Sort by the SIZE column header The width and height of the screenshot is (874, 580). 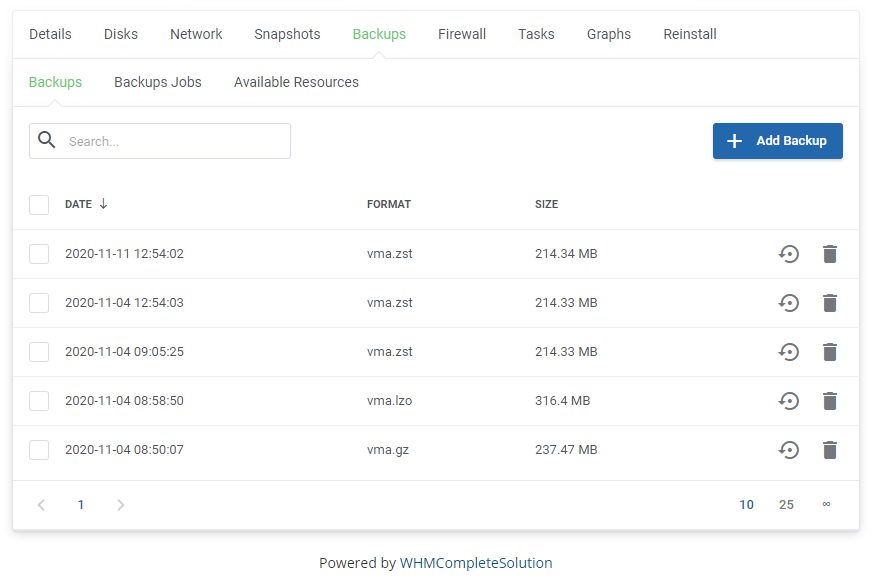[x=547, y=204]
